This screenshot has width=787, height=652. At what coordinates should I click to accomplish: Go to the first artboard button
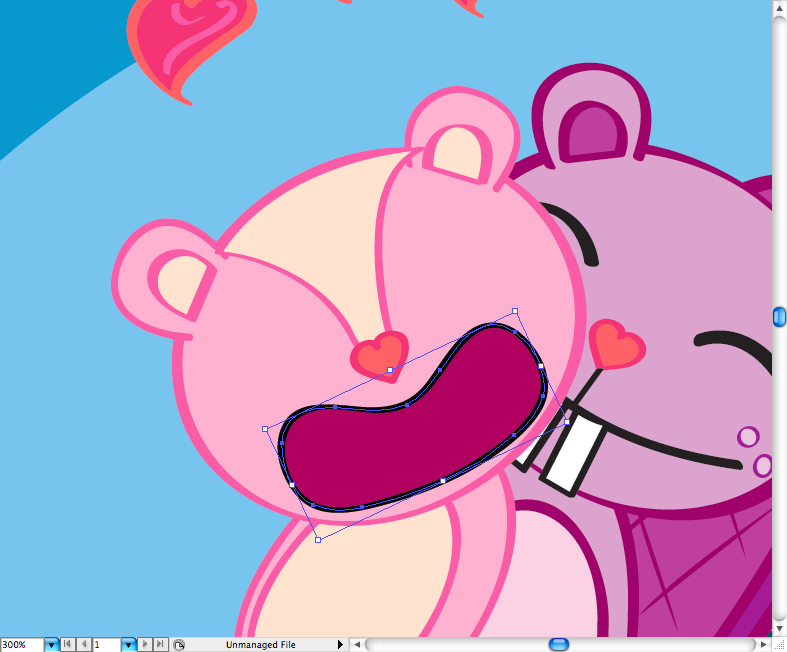(x=69, y=645)
